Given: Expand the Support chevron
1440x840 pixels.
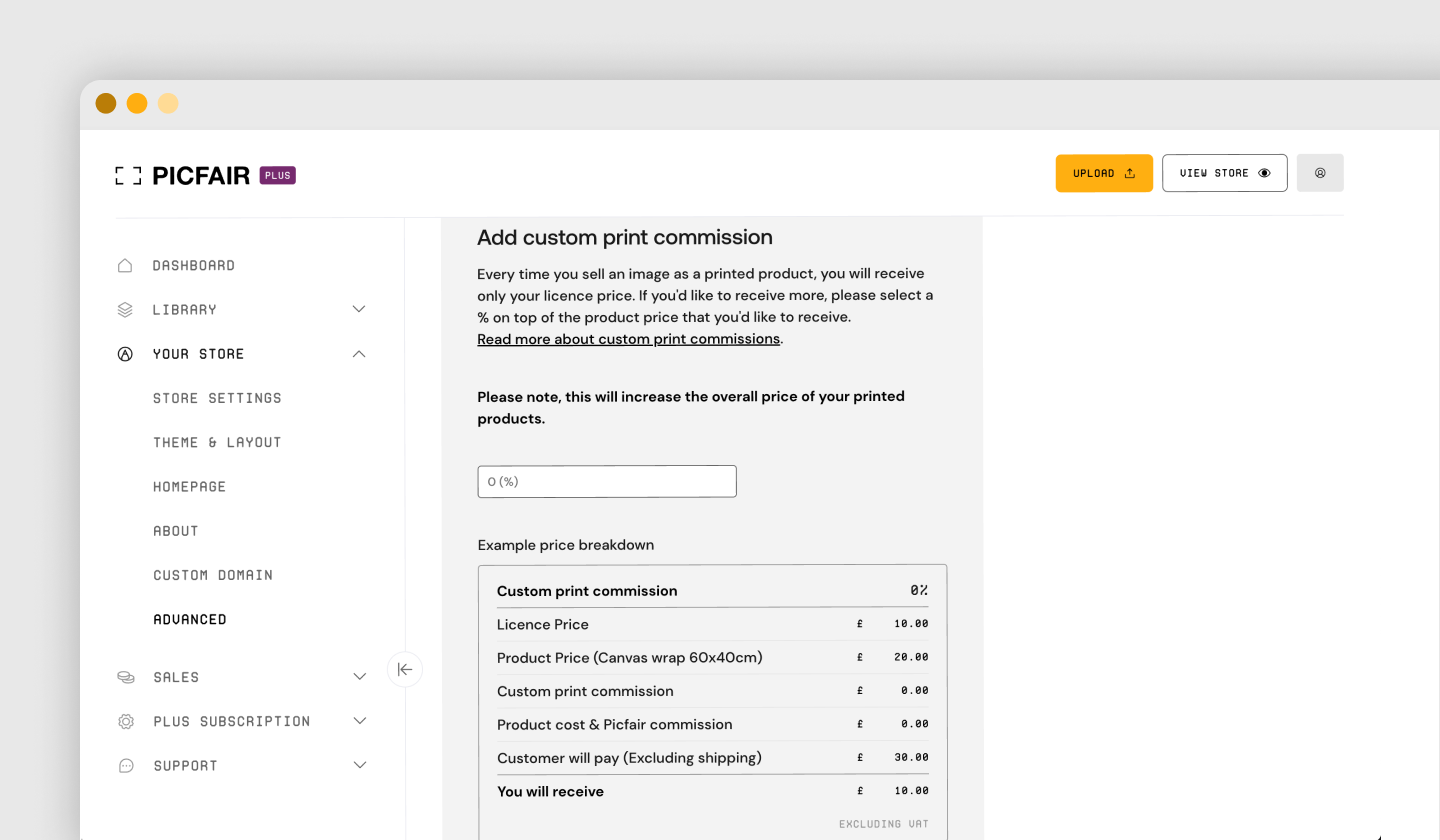Looking at the screenshot, I should [360, 766].
